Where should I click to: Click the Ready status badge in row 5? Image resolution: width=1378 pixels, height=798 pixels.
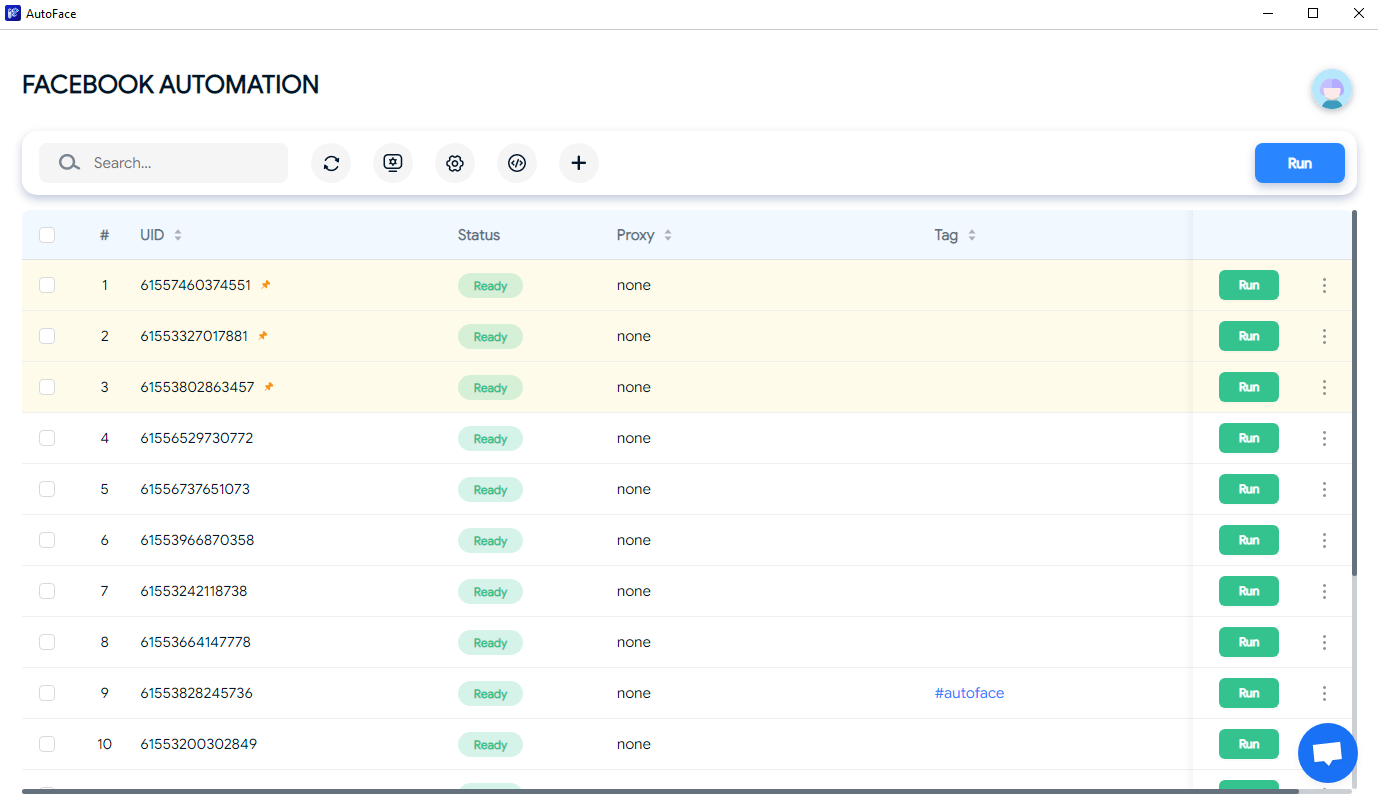(x=490, y=490)
